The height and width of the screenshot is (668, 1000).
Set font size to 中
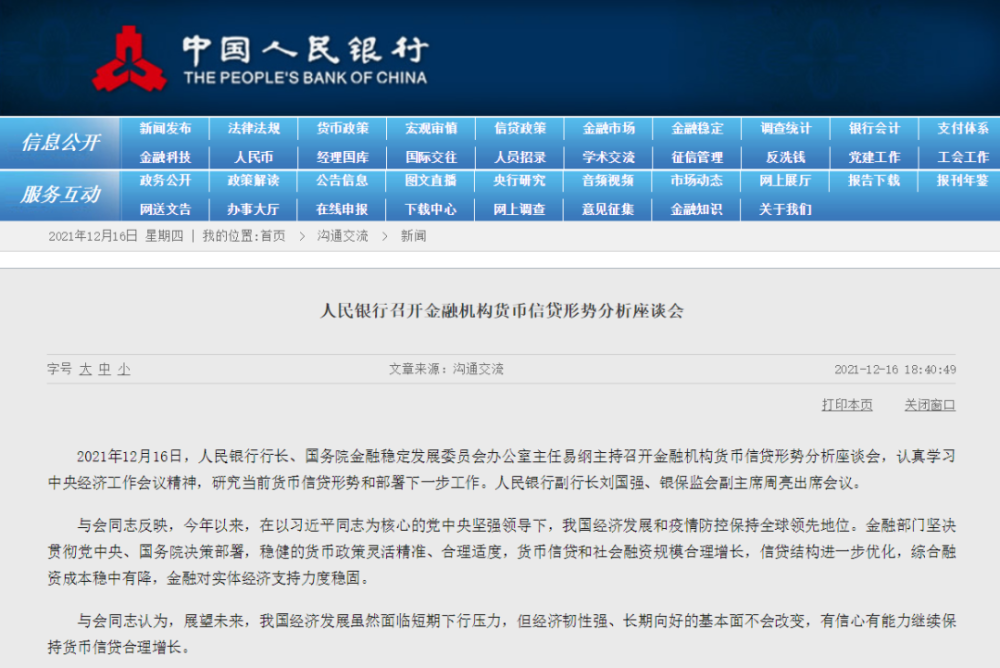105,369
